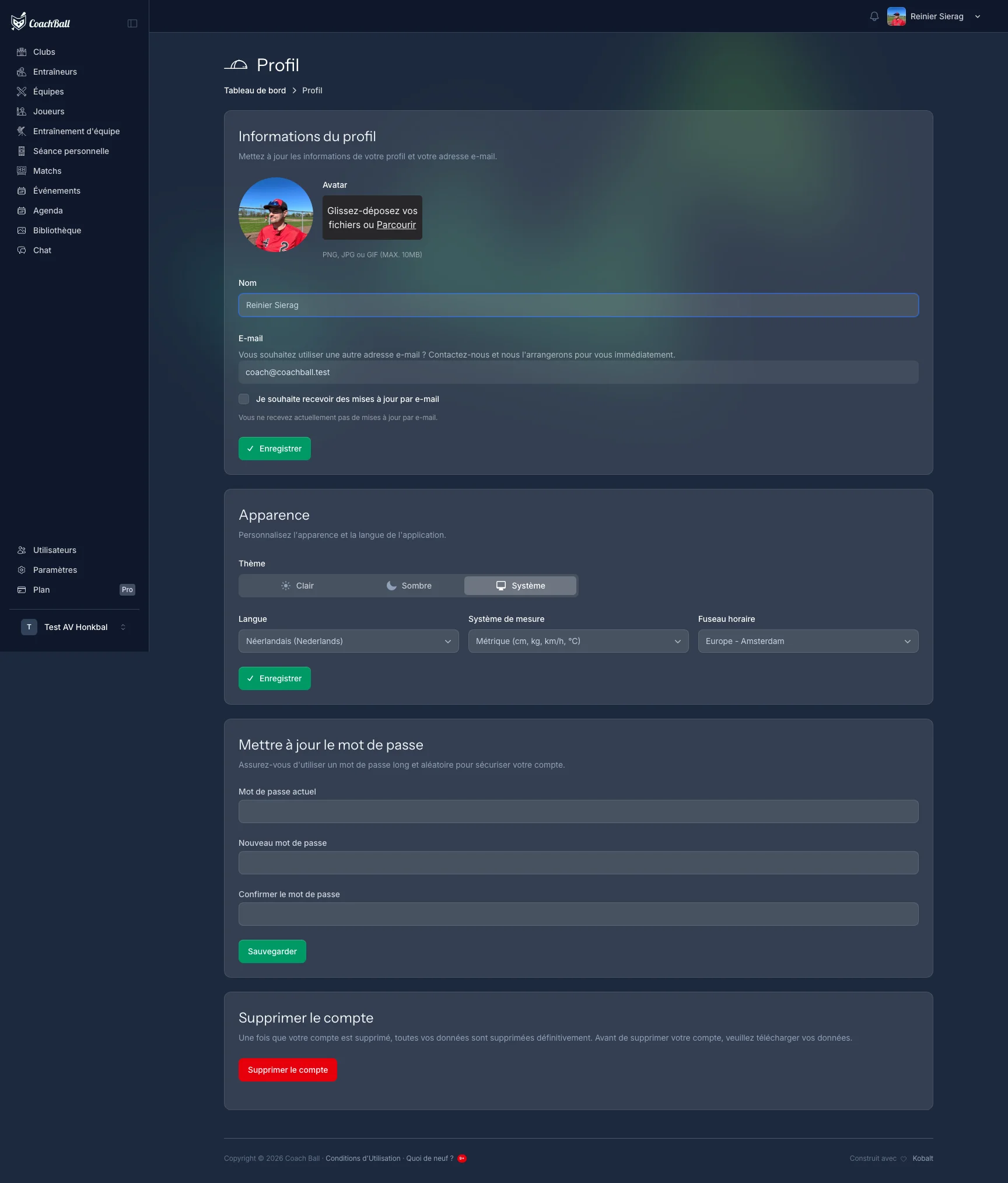Expand the Test AV Honkbal team switcher
The width and height of the screenshot is (1008, 1183).
(75, 627)
